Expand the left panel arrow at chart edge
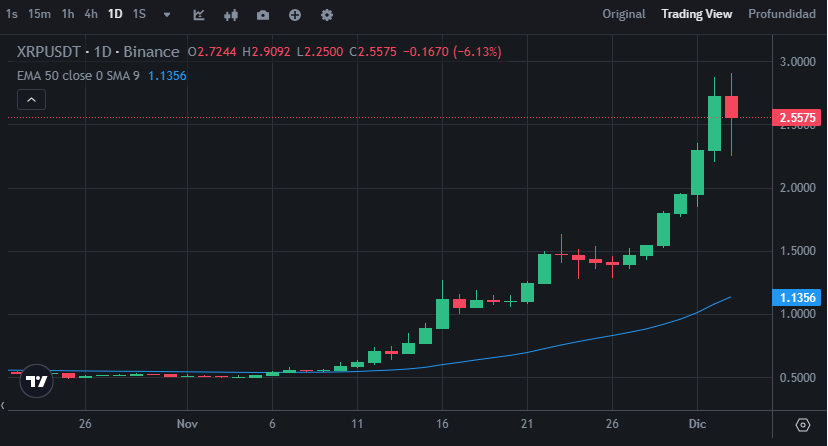The width and height of the screenshot is (828, 446). [x=3, y=405]
